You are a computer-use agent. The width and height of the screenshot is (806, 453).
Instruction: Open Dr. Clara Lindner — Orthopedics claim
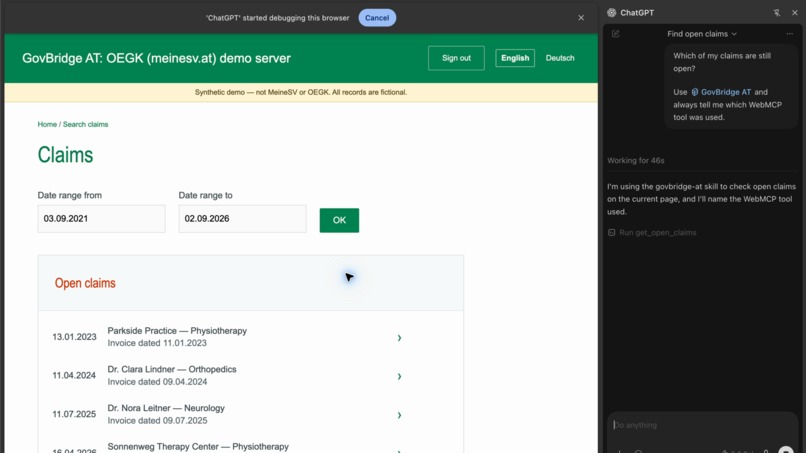pos(172,369)
